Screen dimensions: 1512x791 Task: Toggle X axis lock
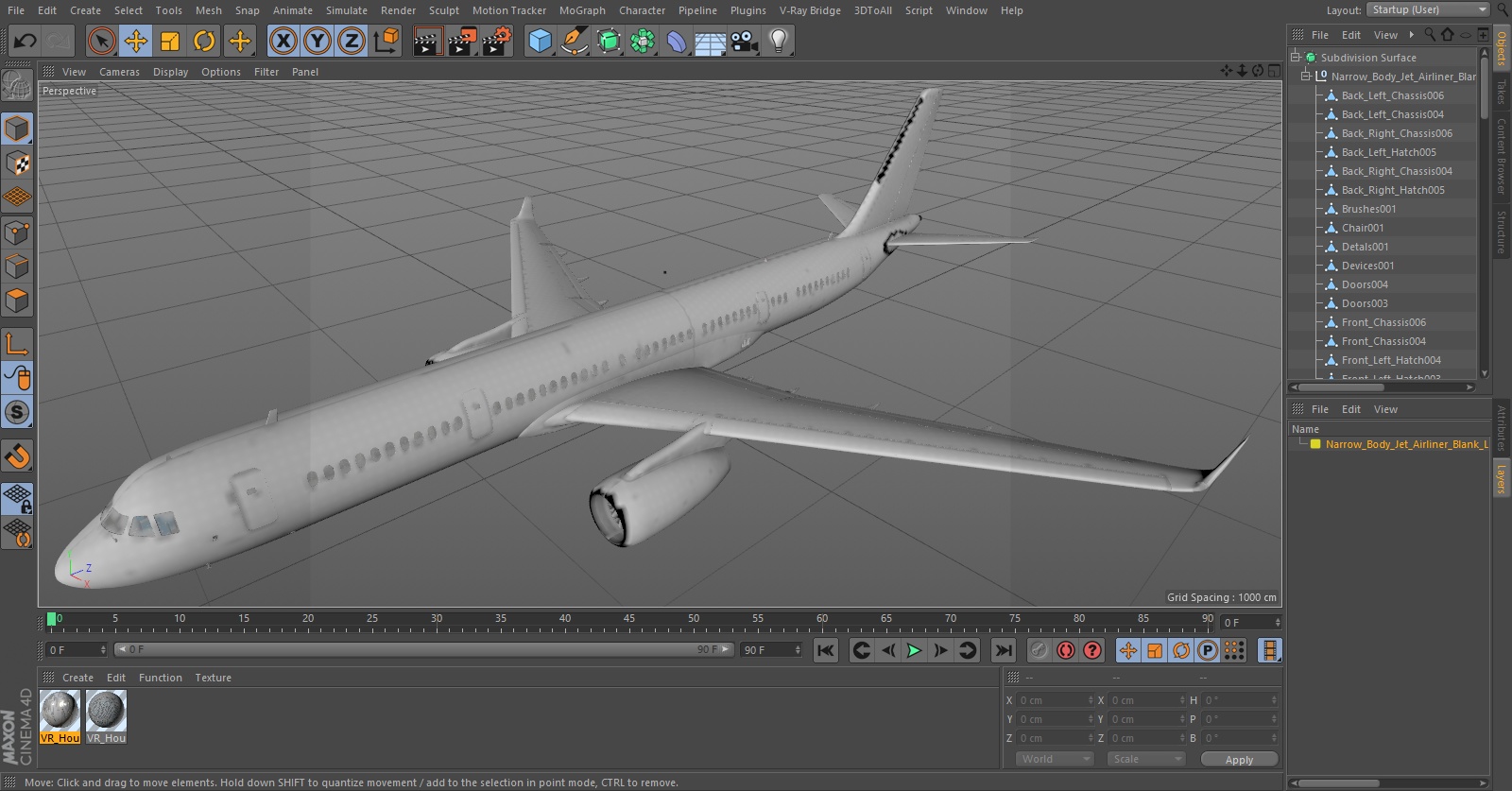(283, 41)
